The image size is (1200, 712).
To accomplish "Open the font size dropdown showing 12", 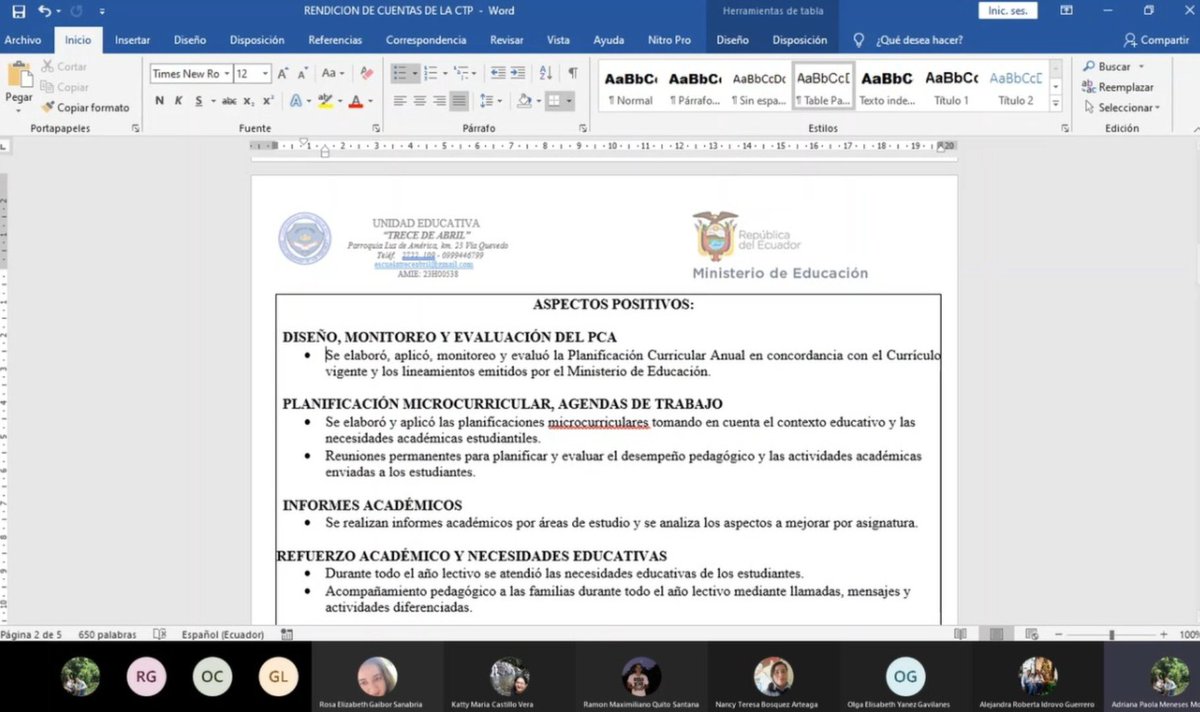I will pos(265,74).
